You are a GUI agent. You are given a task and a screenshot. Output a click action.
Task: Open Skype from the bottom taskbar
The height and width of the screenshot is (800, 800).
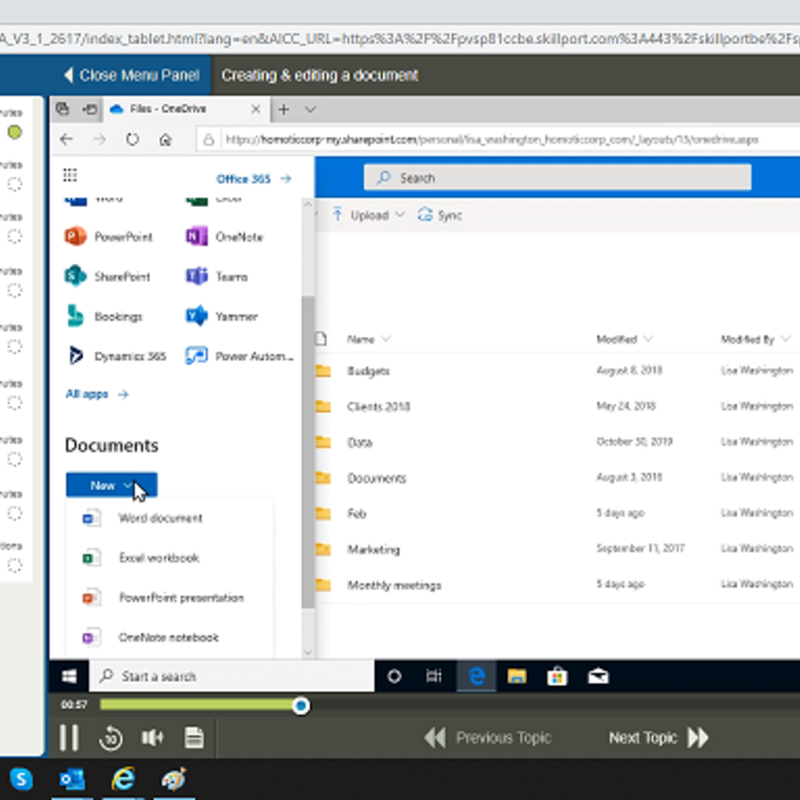(21, 779)
